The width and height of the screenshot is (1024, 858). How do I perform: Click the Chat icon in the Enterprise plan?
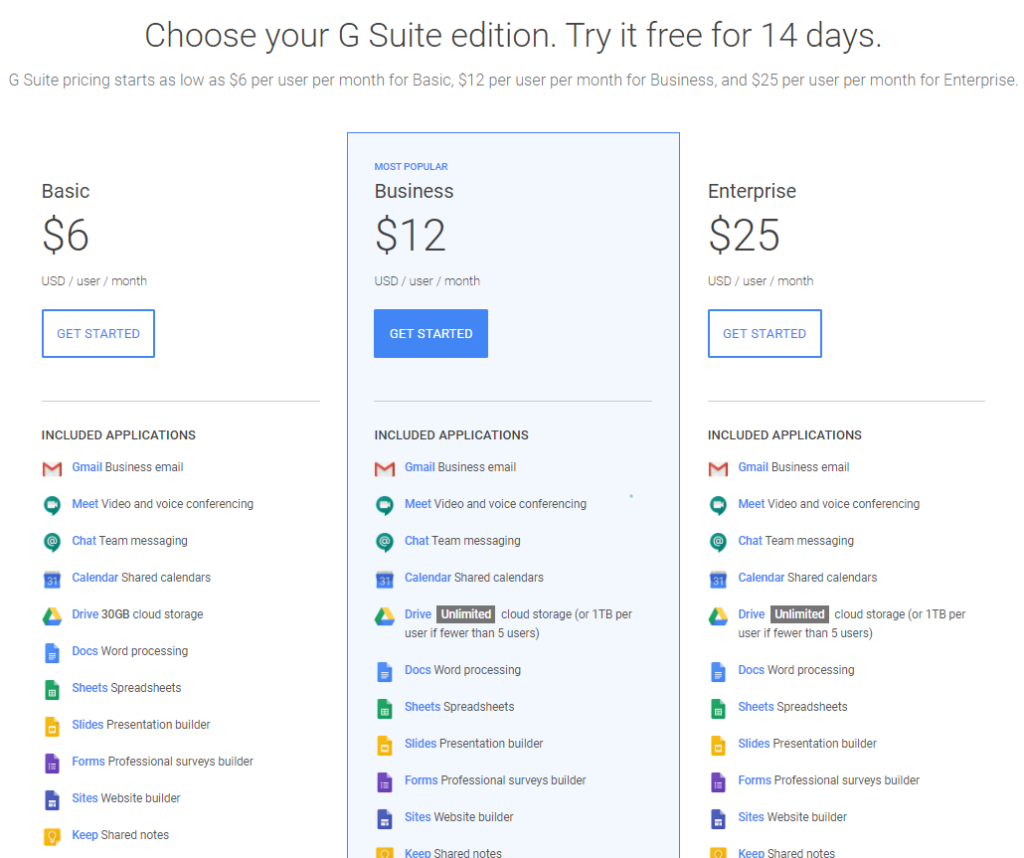718,542
